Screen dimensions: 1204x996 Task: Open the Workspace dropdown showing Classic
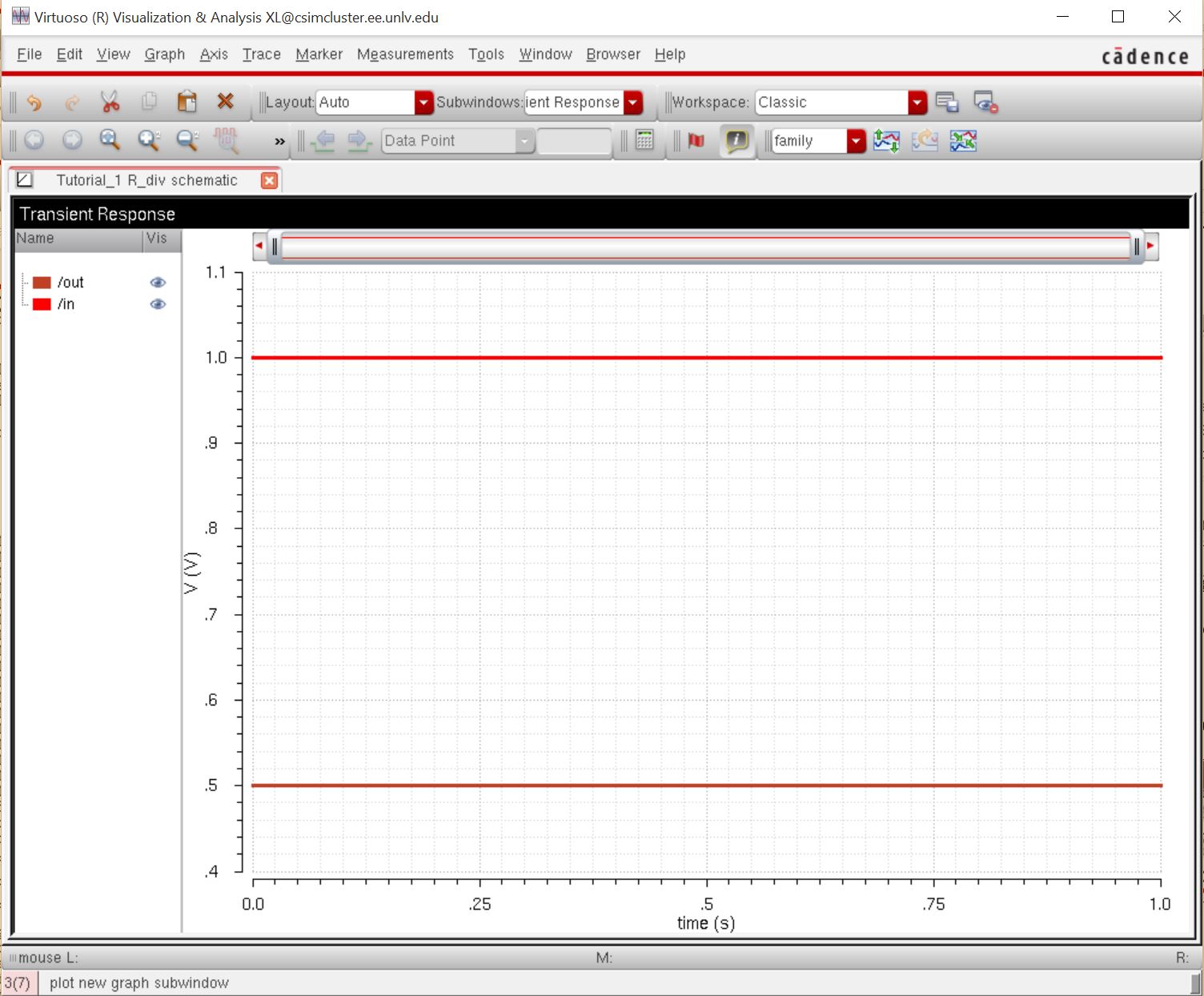tap(917, 102)
